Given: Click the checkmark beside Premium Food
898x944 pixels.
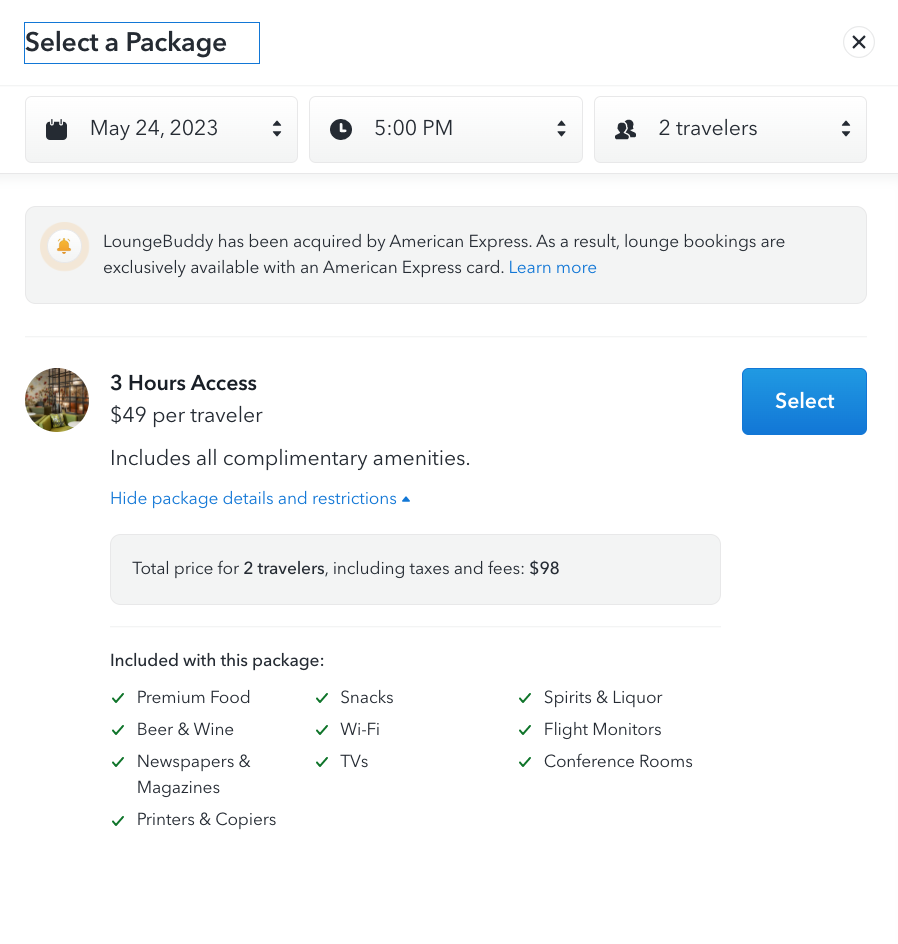Looking at the screenshot, I should [x=118, y=698].
